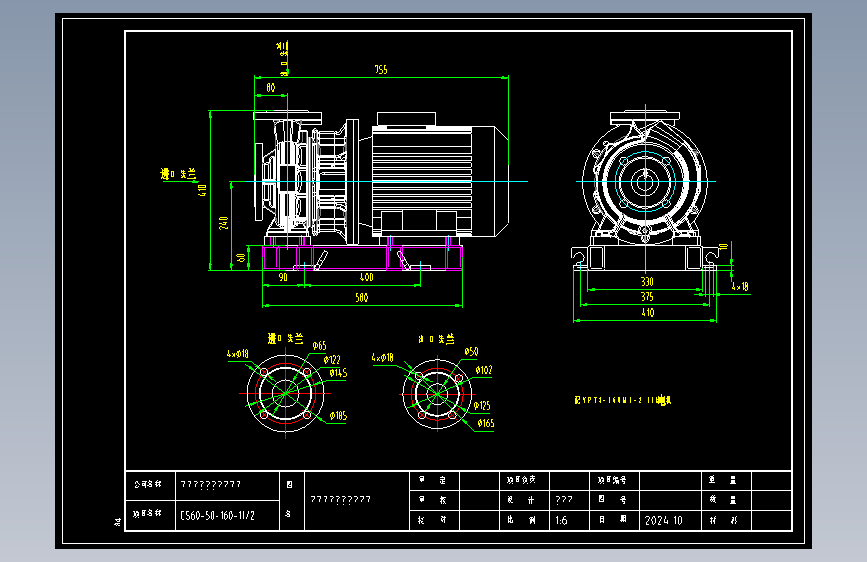Click the 90 dimension under the base
The width and height of the screenshot is (867, 562).
point(283,277)
